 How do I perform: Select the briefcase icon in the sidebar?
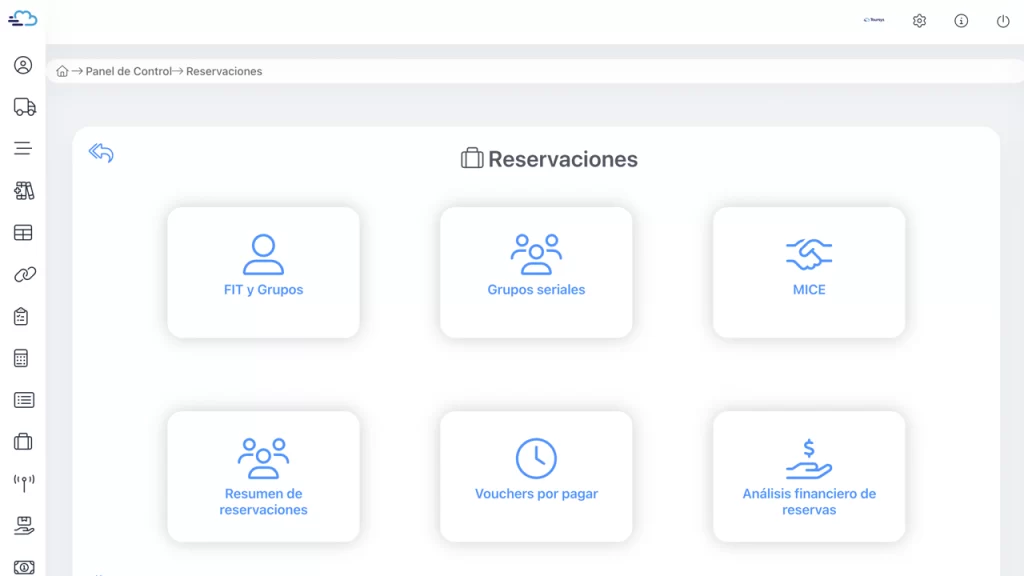click(x=22, y=441)
